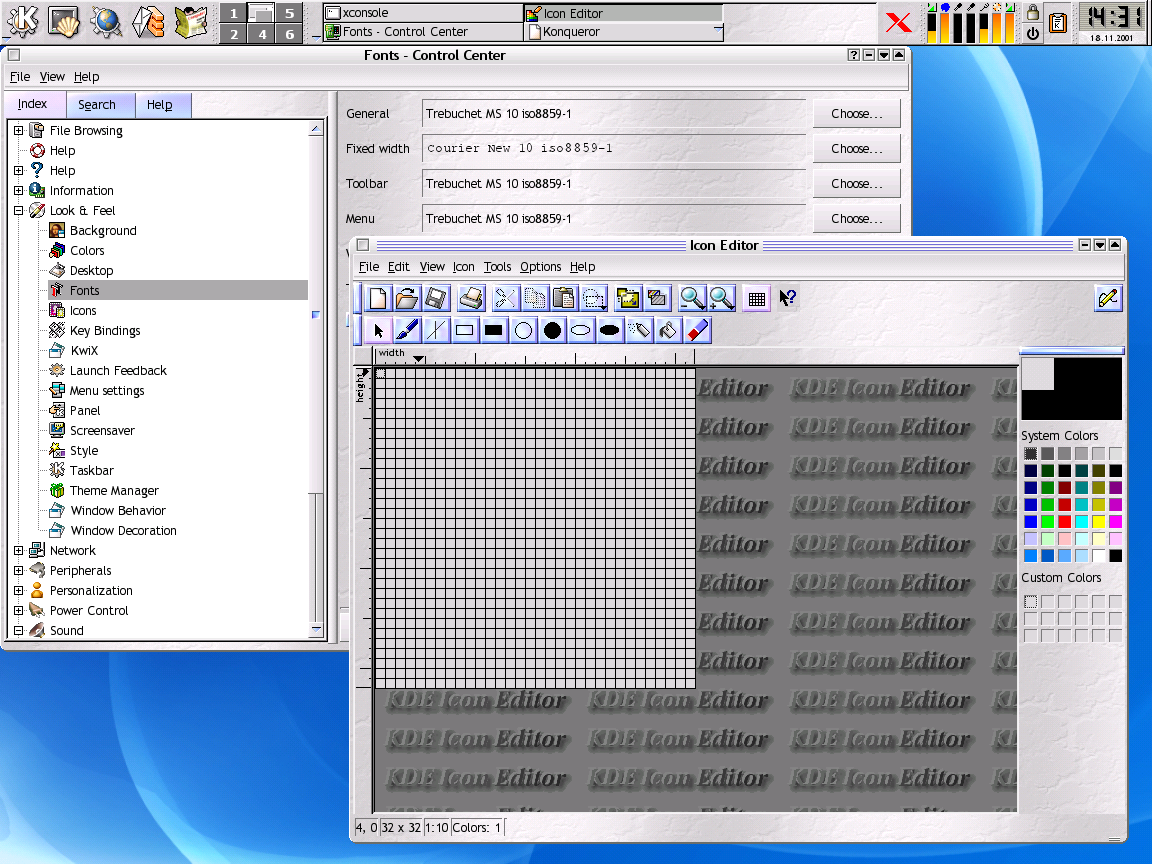Click Choose button for Toolbar font
The height and width of the screenshot is (864, 1152).
[857, 184]
